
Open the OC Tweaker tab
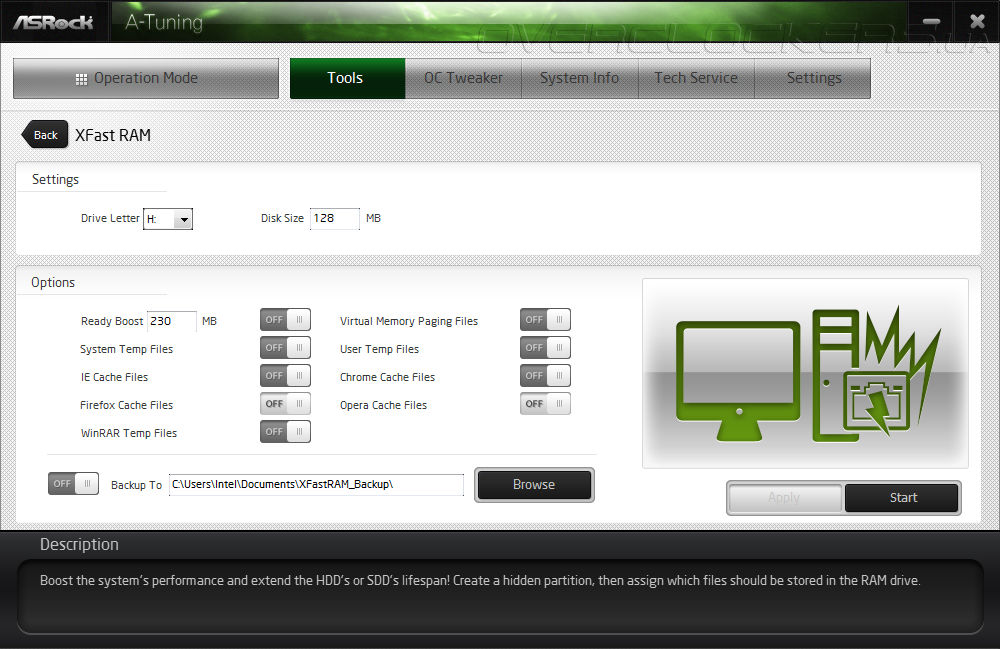click(464, 78)
